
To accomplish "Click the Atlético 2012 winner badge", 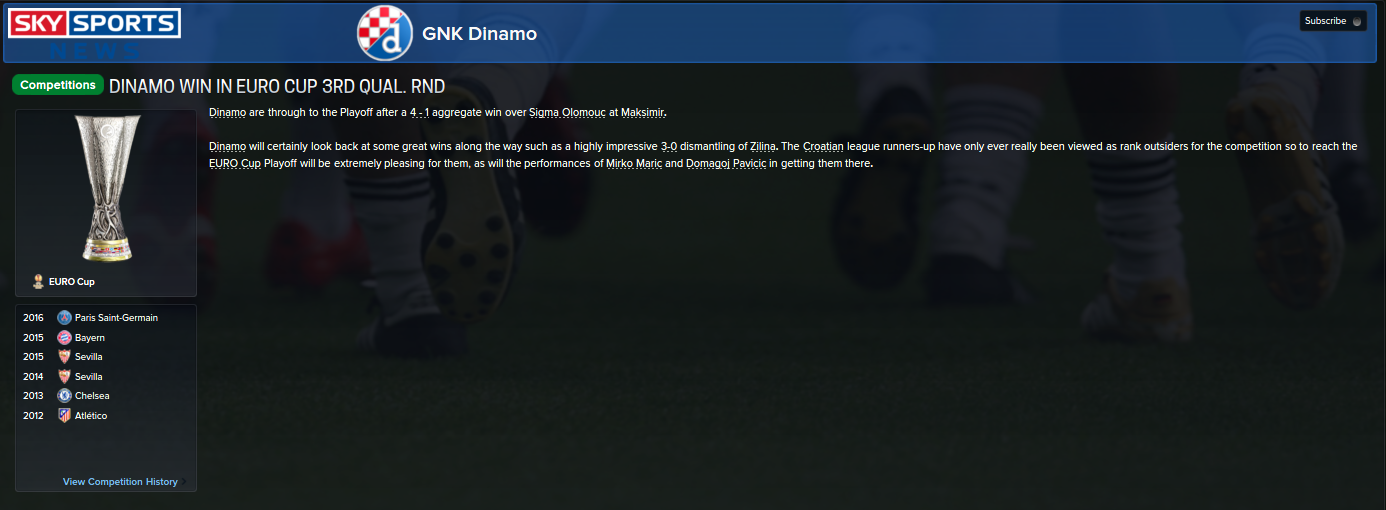I will click(65, 416).
